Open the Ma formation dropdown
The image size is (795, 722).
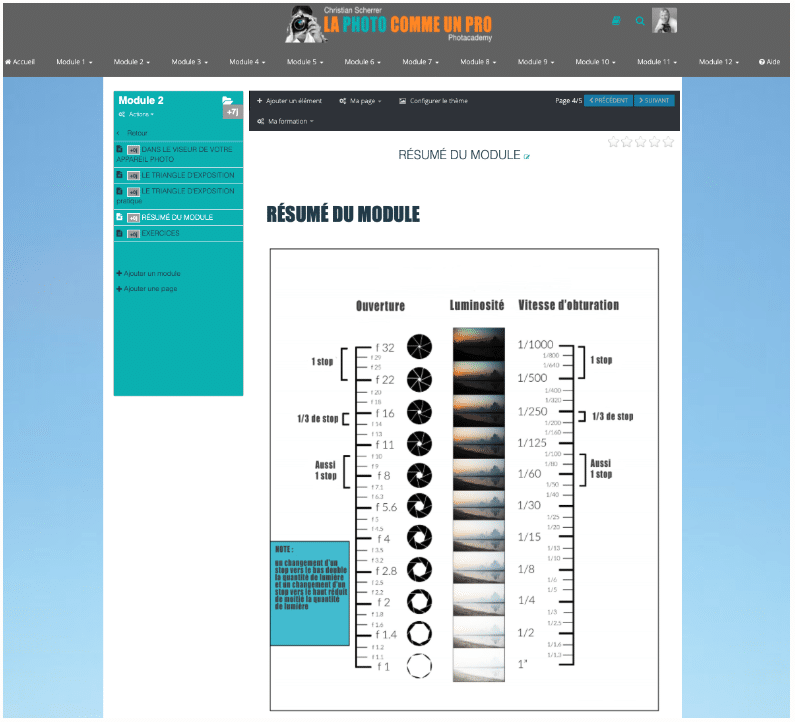click(285, 121)
